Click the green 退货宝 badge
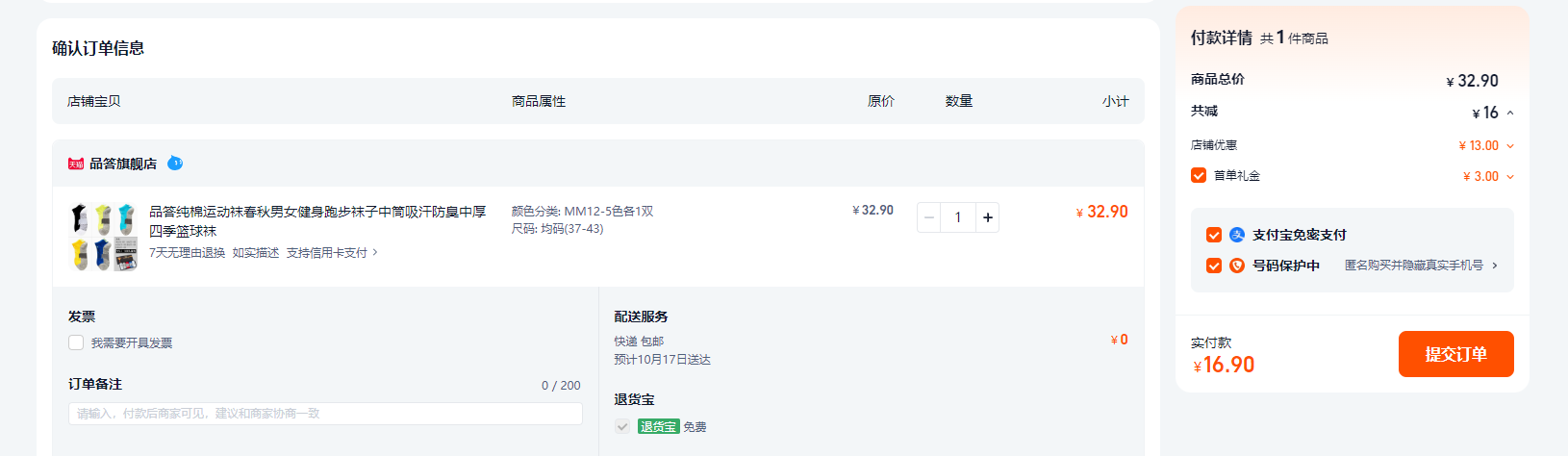 click(x=659, y=426)
